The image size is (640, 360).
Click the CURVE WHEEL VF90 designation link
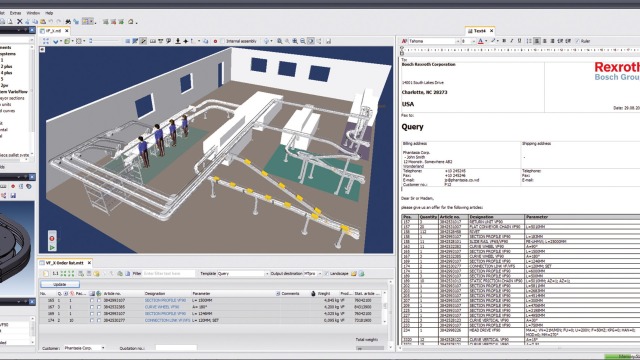[162, 307]
